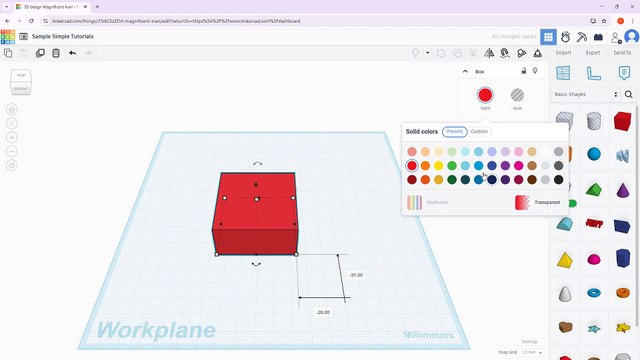Set the box to Hole
The width and height of the screenshot is (640, 360).
pyautogui.click(x=517, y=96)
